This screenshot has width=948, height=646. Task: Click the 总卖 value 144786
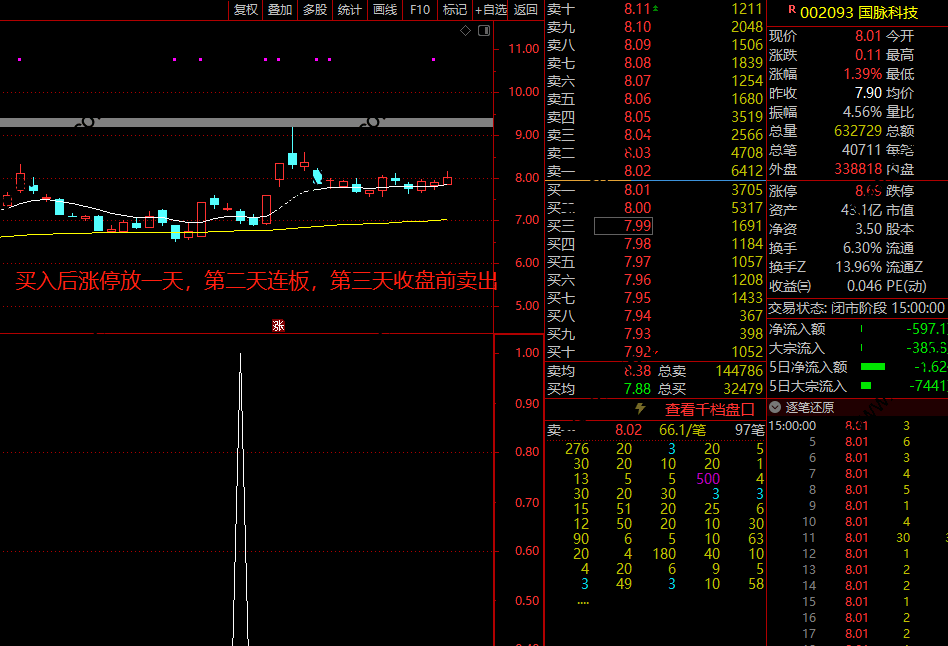pyautogui.click(x=739, y=371)
